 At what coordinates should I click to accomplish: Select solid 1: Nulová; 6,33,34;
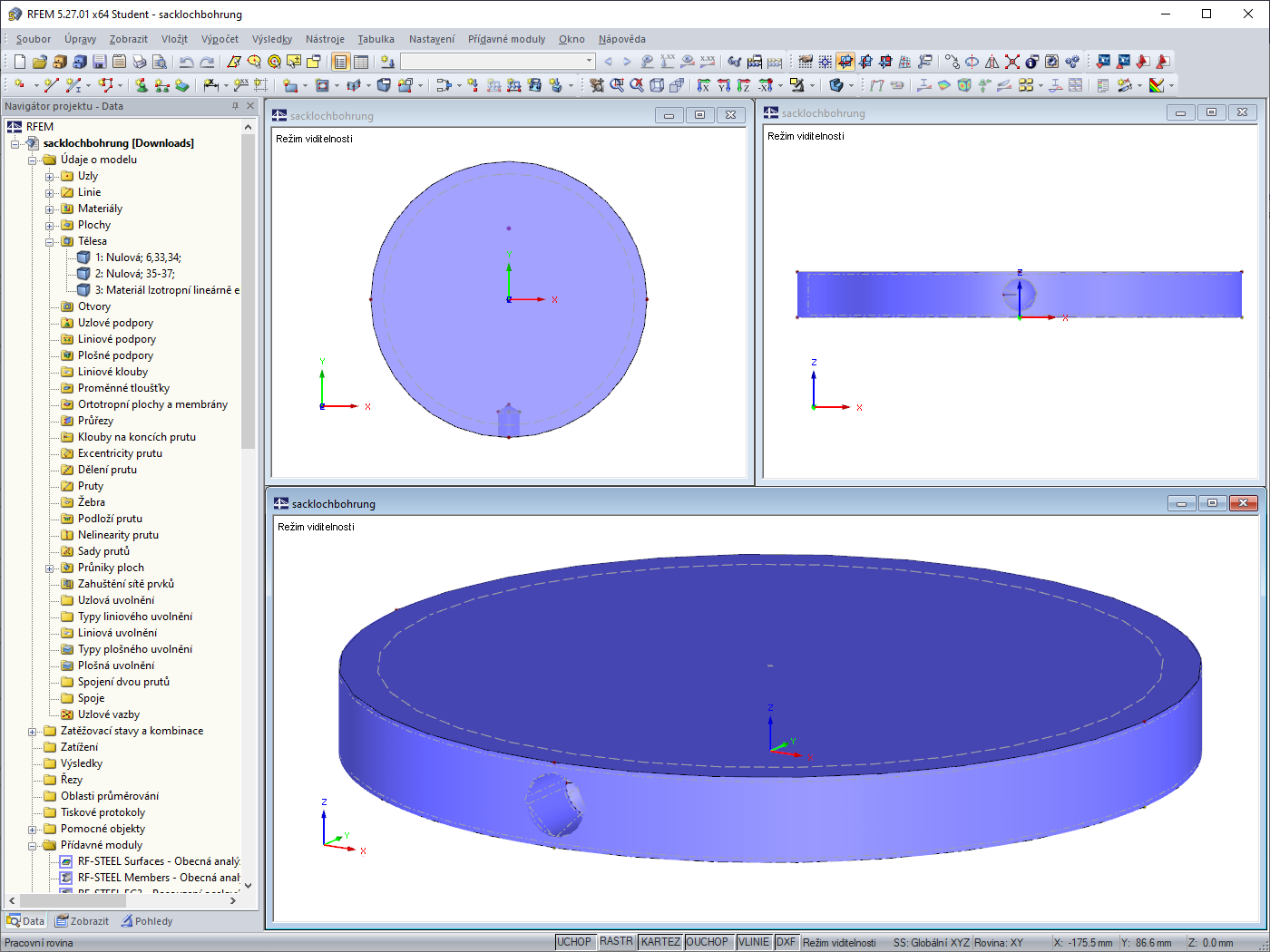pos(138,257)
